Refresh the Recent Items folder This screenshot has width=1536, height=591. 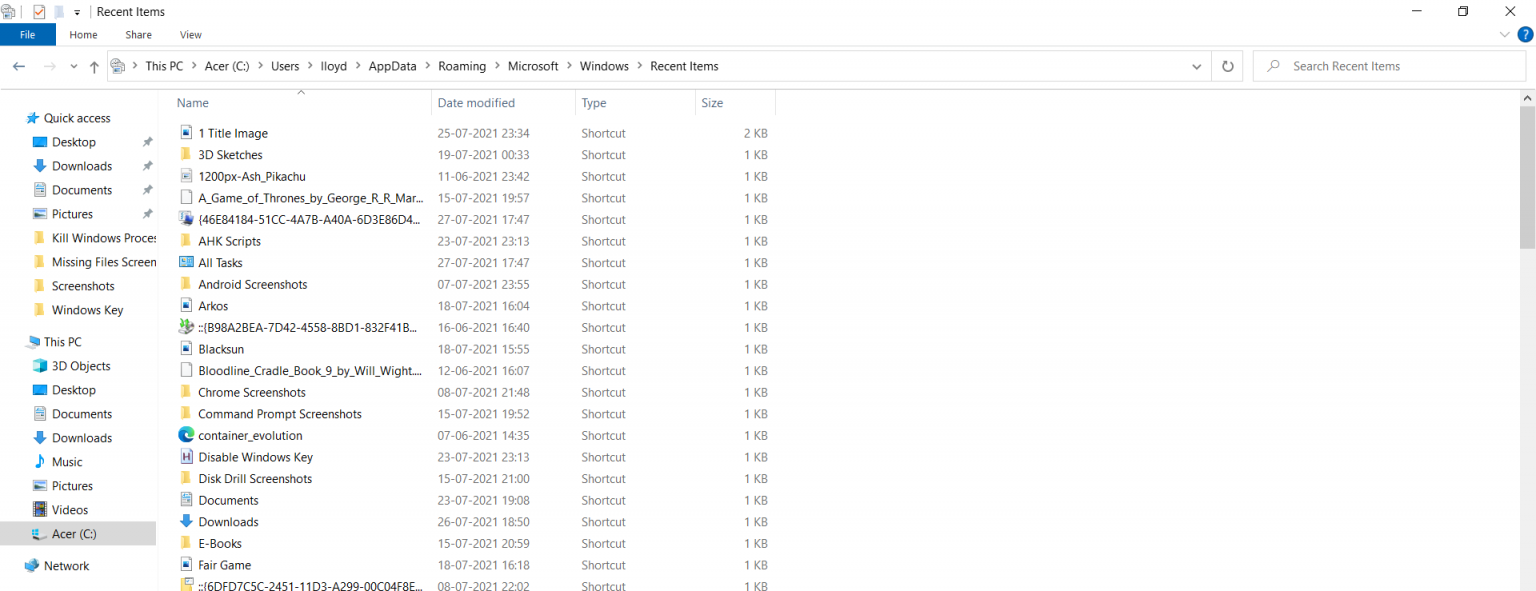pyautogui.click(x=1227, y=65)
